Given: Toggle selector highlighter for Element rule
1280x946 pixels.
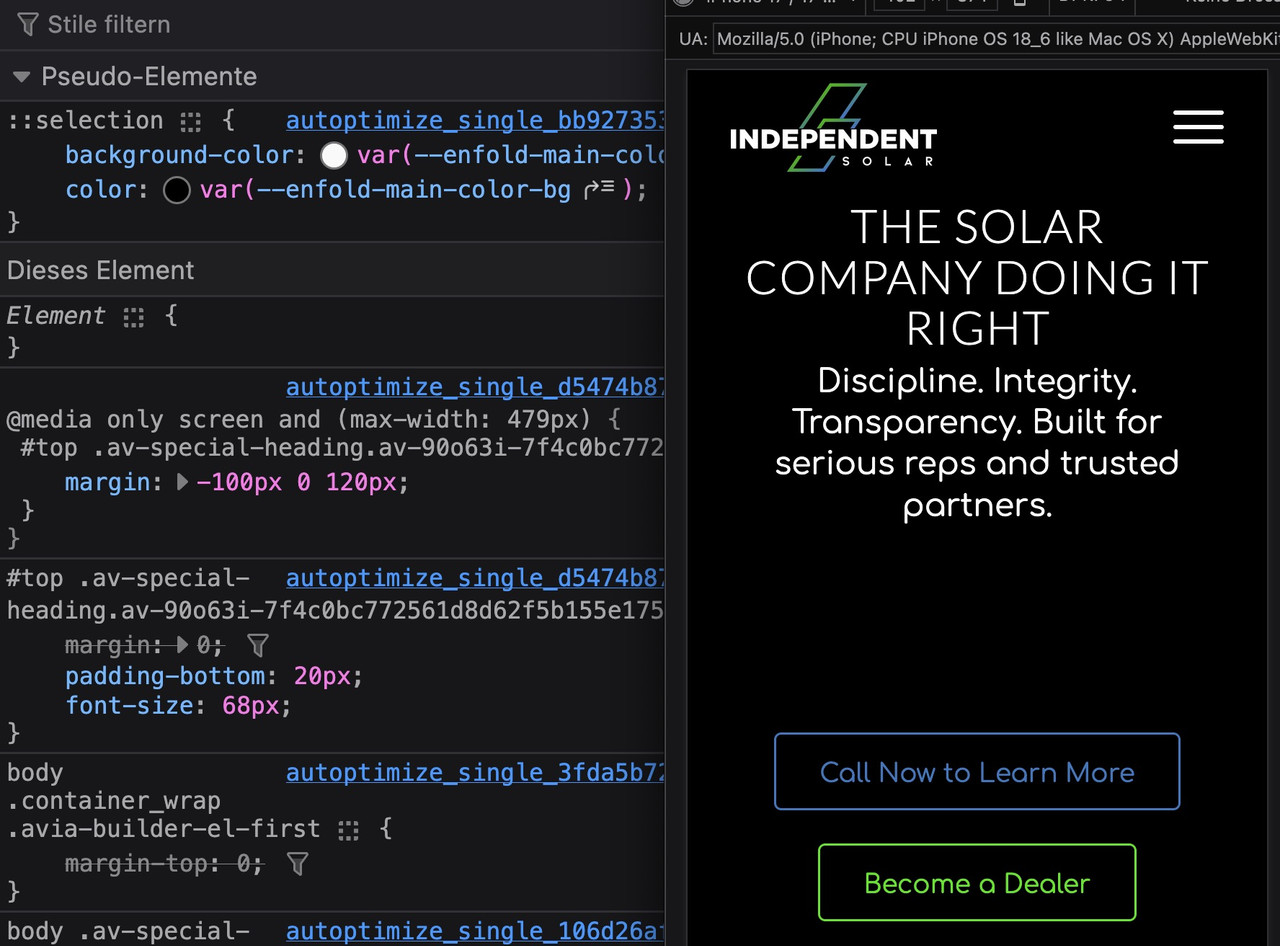Looking at the screenshot, I should click(133, 317).
